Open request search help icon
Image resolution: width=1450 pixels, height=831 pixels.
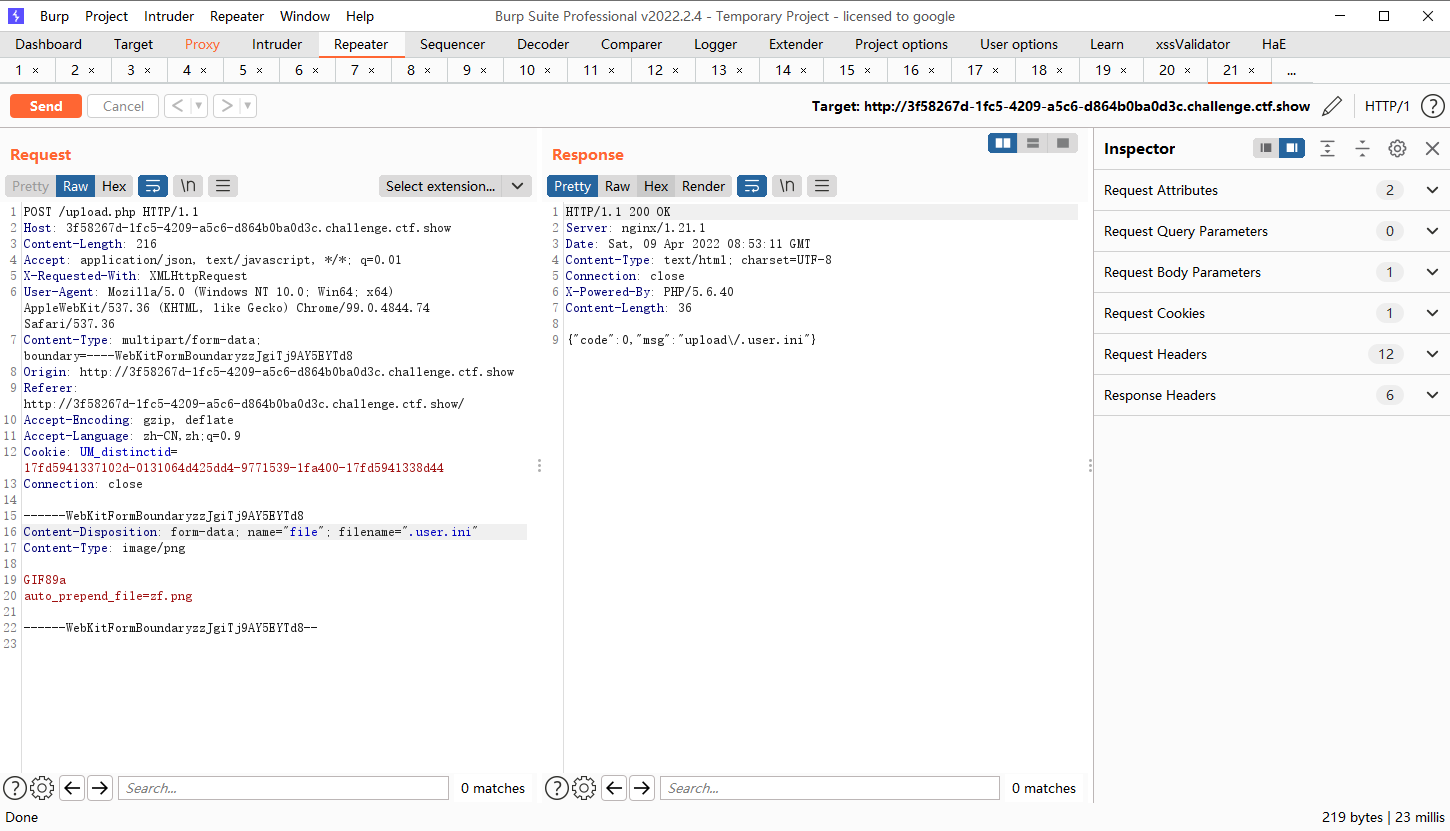pos(15,788)
